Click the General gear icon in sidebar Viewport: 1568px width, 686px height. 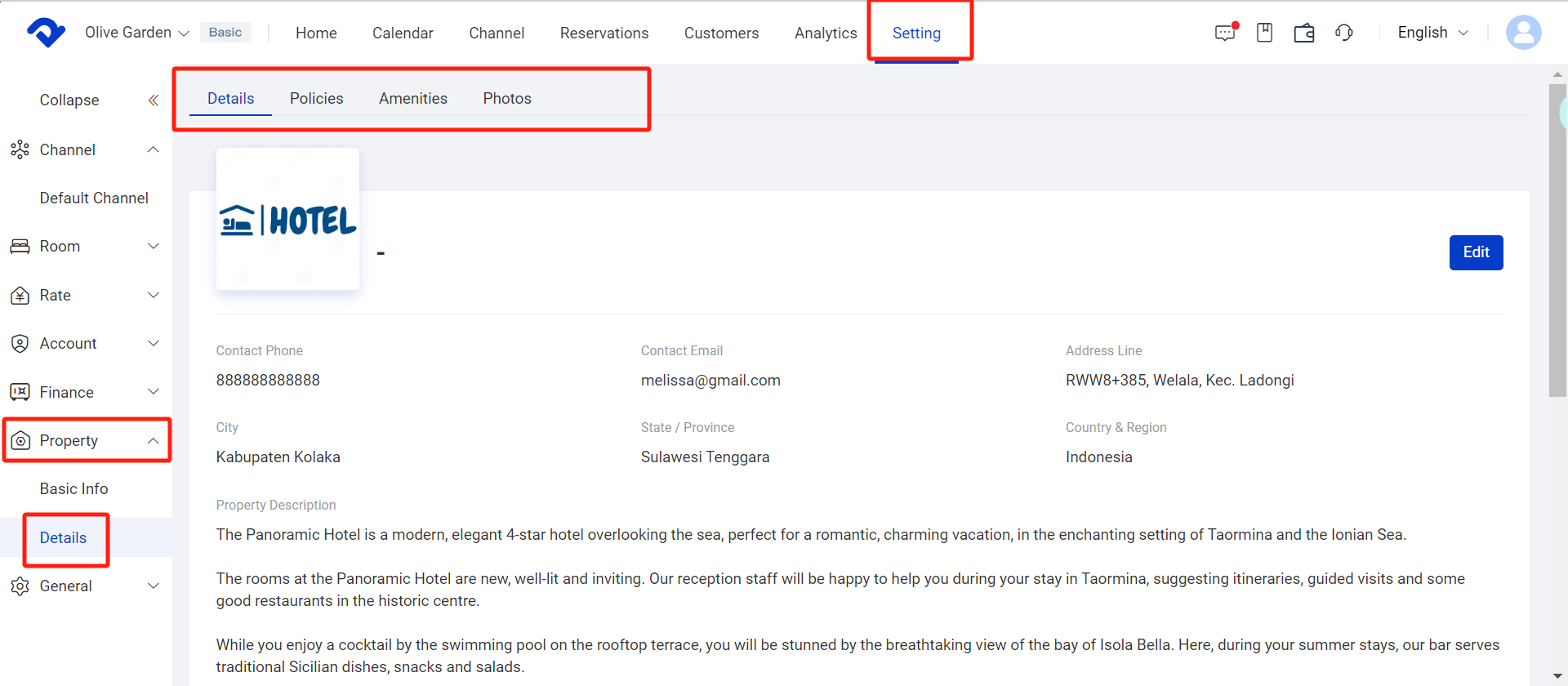click(20, 586)
